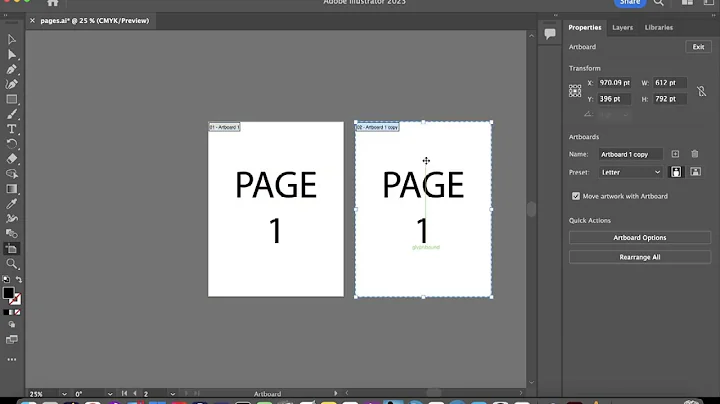The image size is (720, 404).
Task: Open the search magnifier icon
Action: coord(658,3)
